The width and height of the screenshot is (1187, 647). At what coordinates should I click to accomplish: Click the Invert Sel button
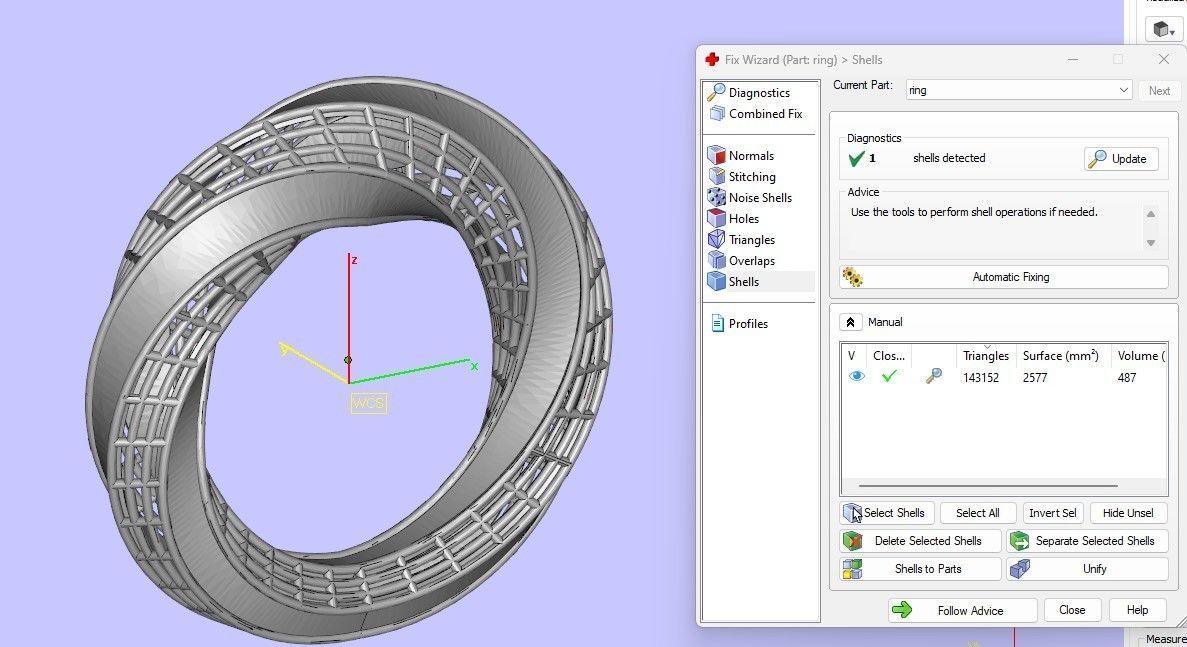coord(1052,513)
